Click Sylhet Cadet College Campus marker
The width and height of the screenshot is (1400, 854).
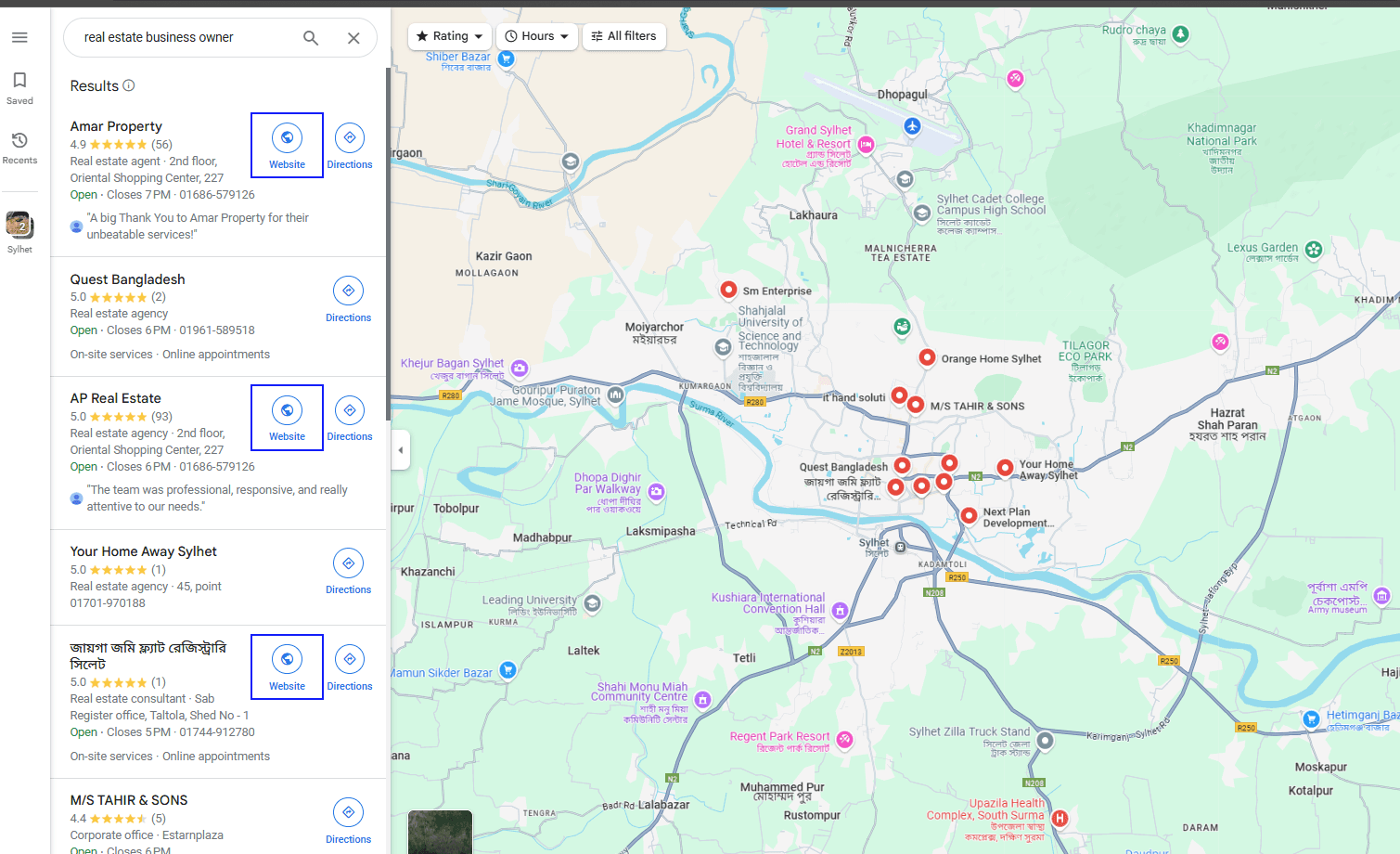921,213
